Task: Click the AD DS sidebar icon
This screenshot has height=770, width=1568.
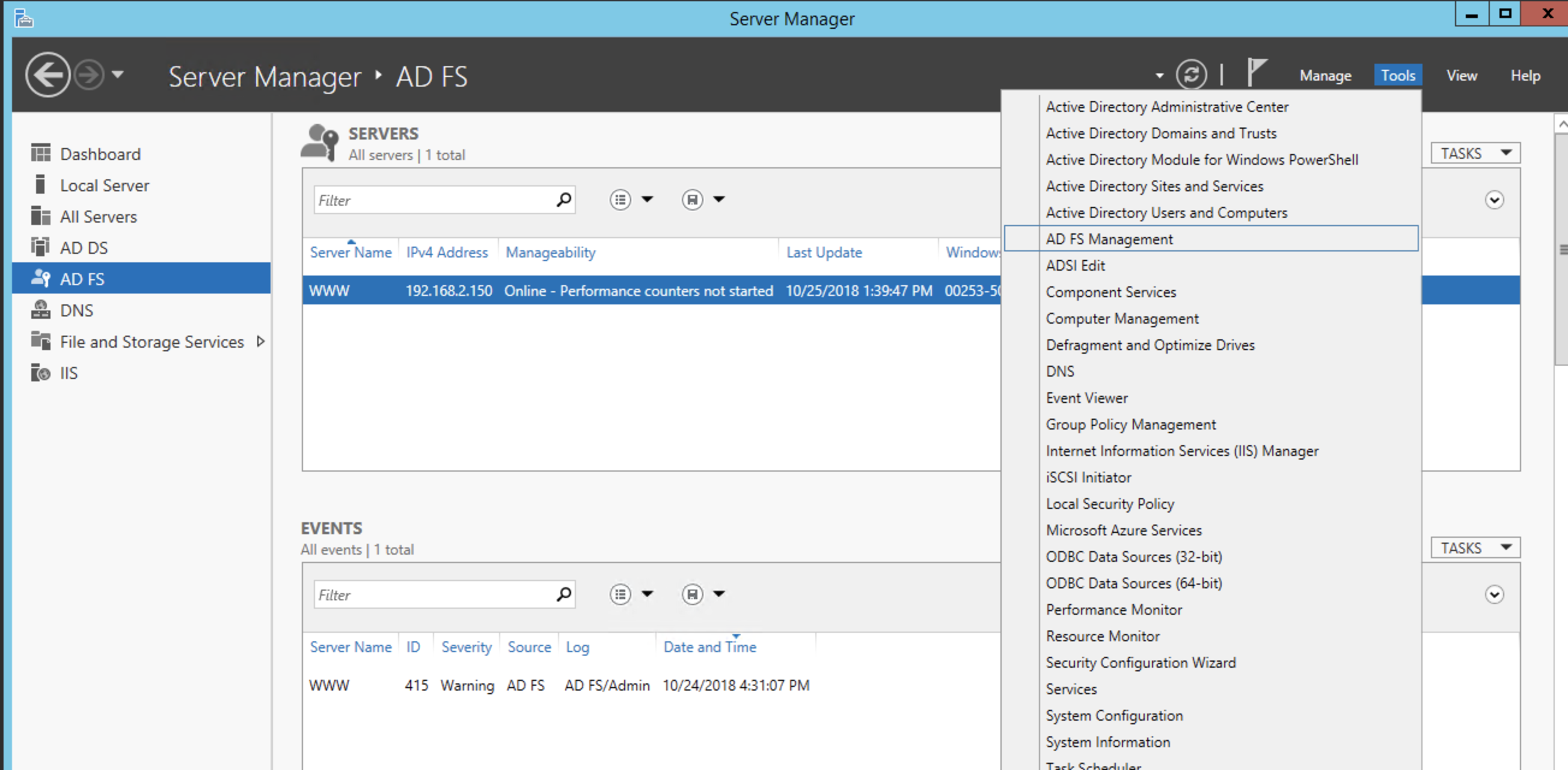Action: [41, 247]
